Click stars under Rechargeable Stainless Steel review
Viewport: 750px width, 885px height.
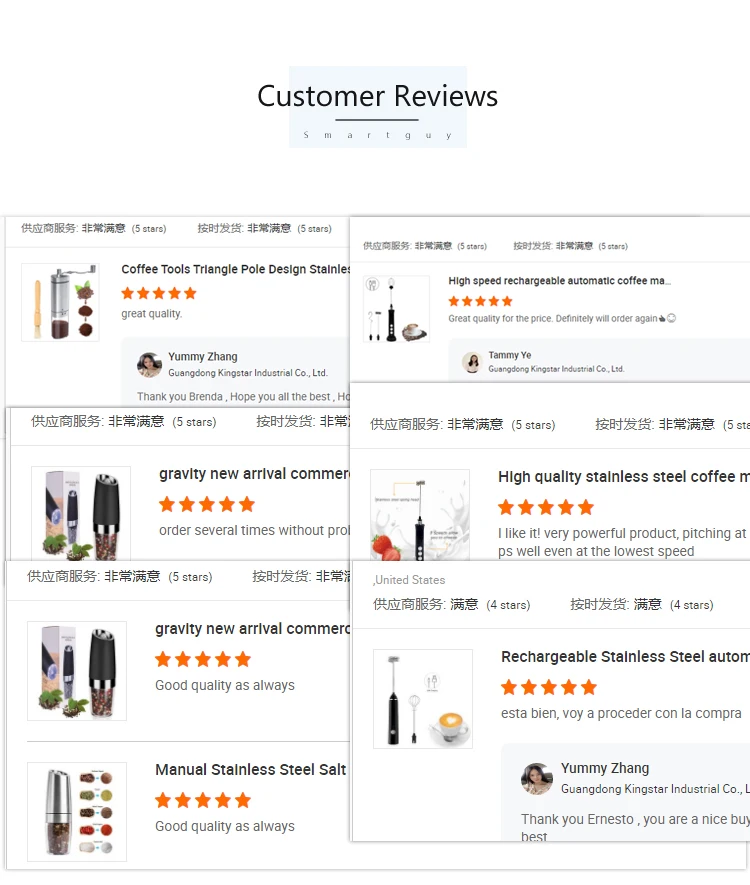[549, 687]
